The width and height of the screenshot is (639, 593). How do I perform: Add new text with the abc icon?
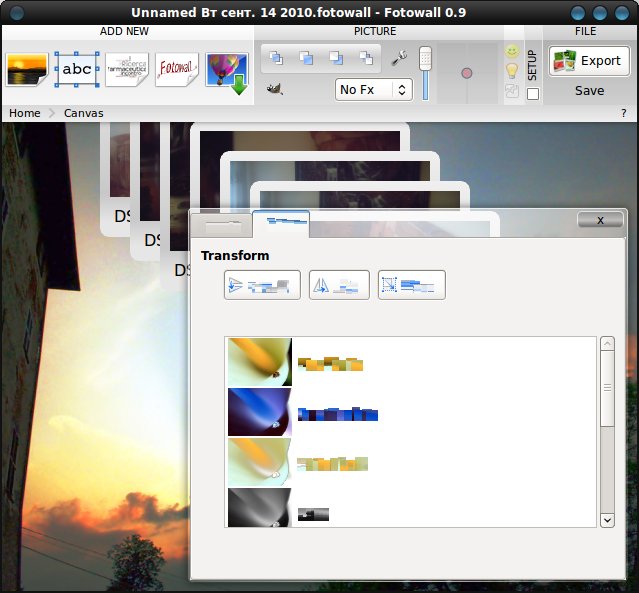click(x=77, y=69)
